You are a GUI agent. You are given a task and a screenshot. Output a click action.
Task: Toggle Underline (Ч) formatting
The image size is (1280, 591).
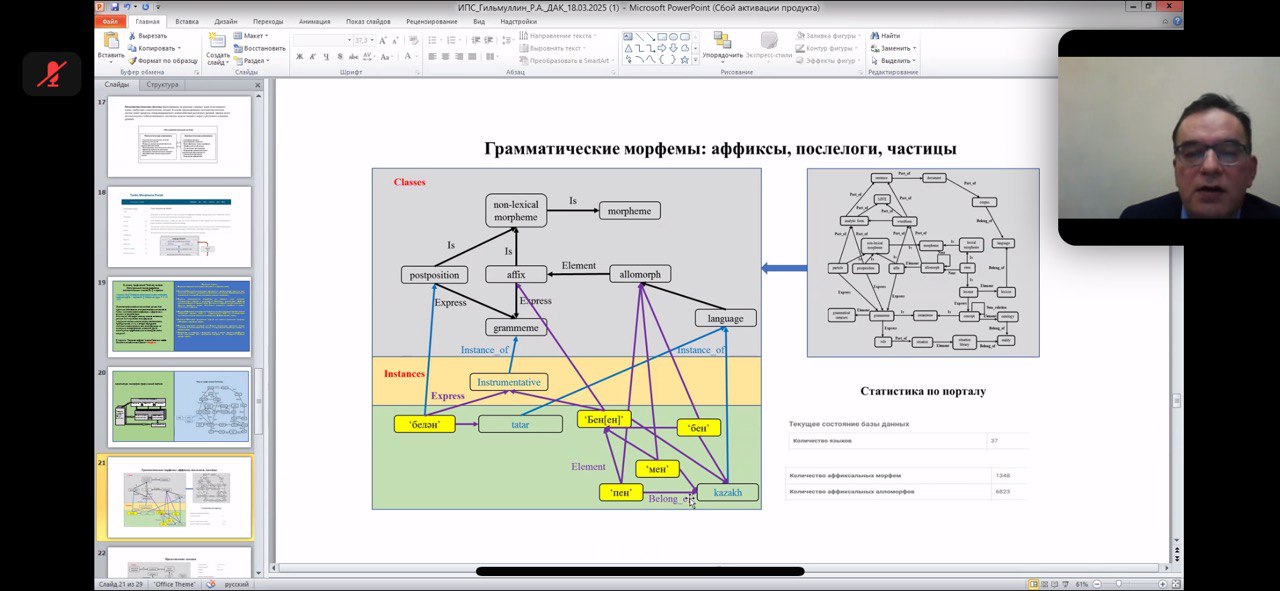point(326,56)
